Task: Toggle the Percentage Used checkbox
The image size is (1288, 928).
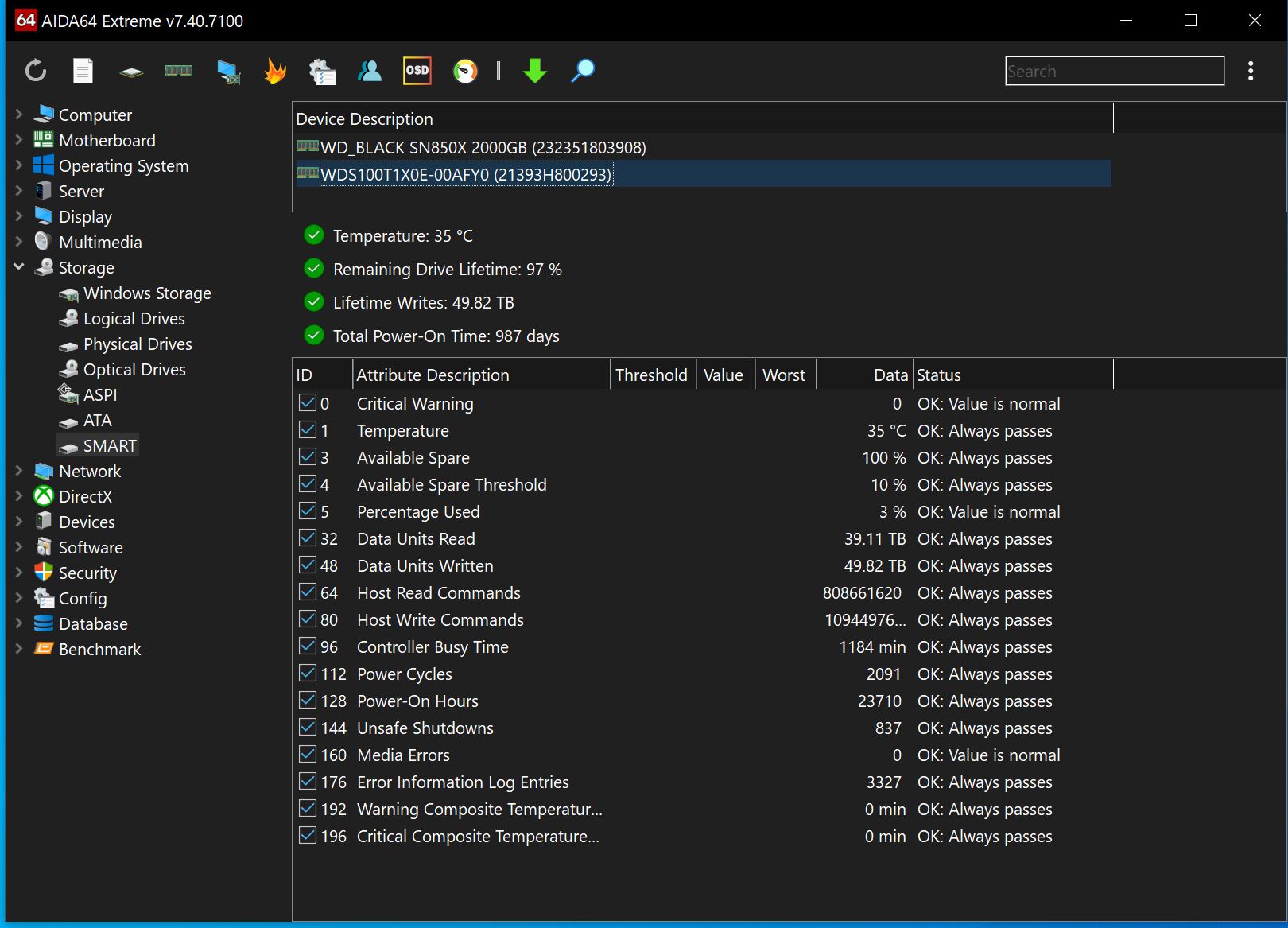Action: [x=308, y=511]
